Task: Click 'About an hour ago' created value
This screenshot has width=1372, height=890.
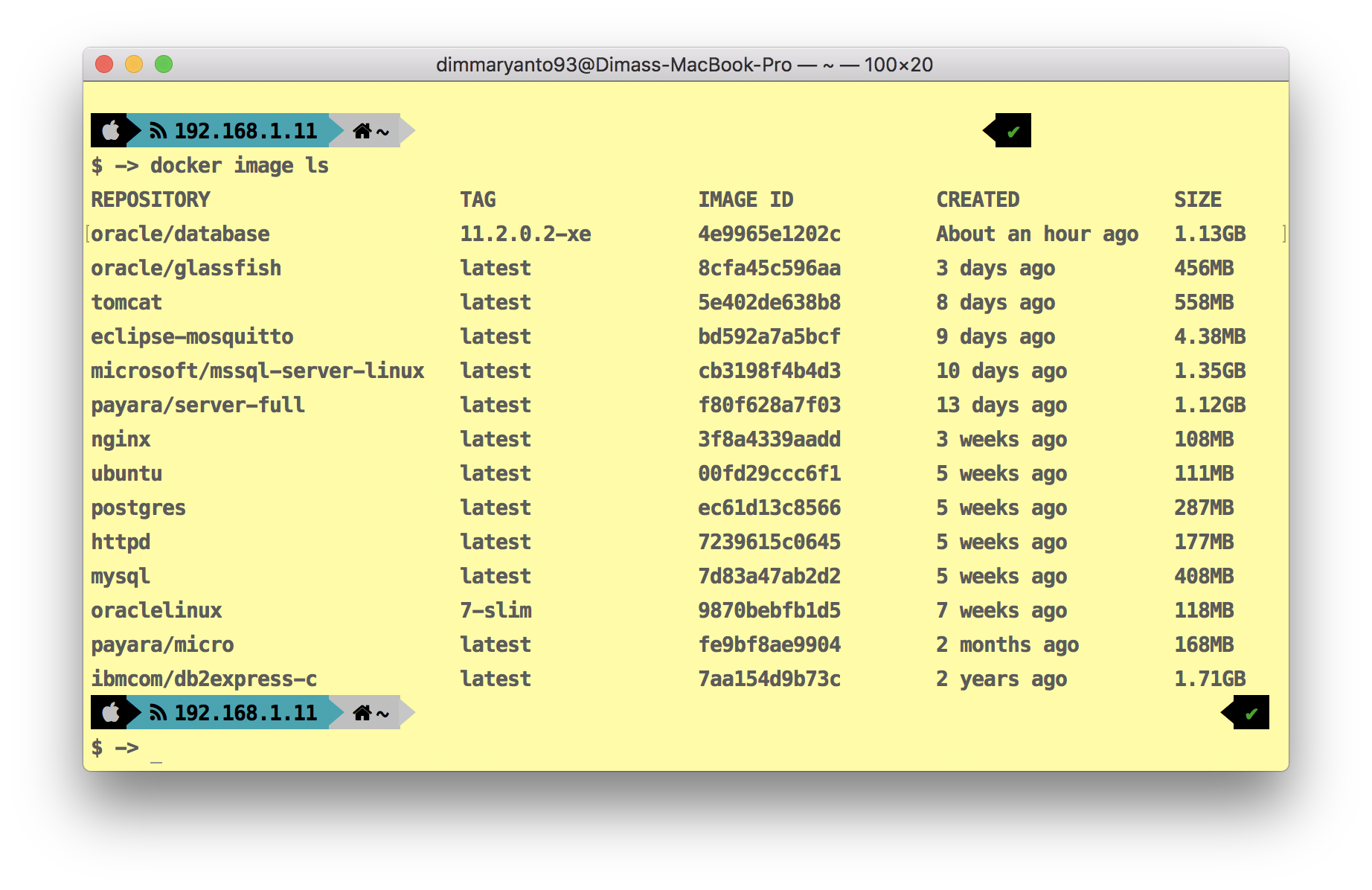Action: coord(1037,234)
